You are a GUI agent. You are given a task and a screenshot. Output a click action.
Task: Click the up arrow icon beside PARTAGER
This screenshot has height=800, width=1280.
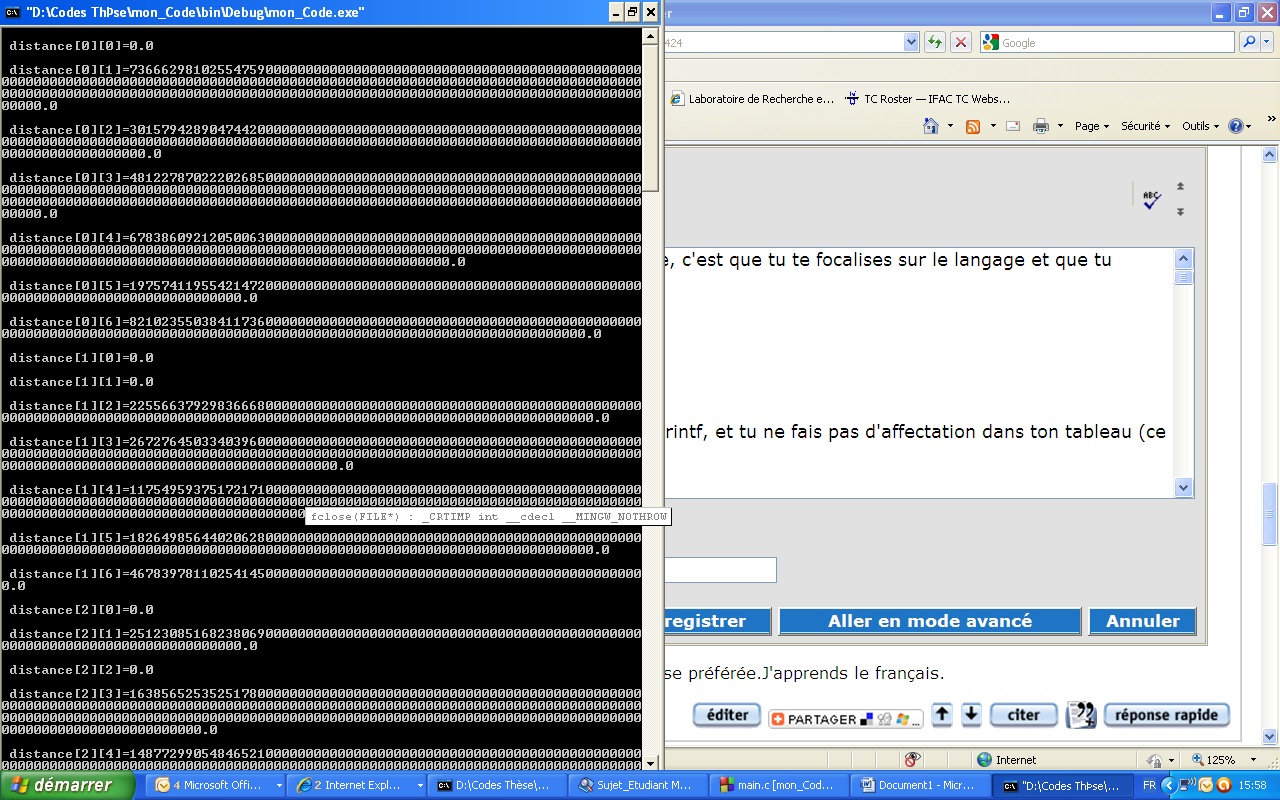941,715
